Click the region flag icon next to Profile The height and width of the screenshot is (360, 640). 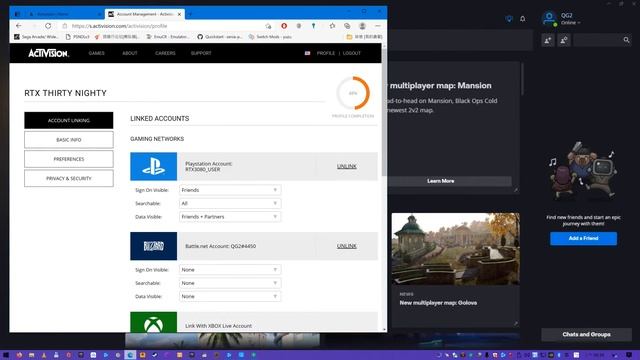(307, 53)
